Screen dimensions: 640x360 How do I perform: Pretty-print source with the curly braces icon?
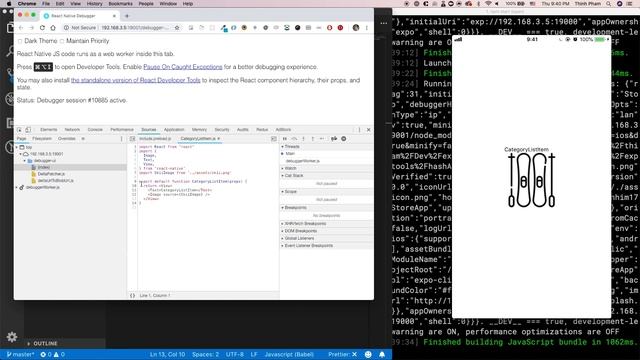click(132, 296)
